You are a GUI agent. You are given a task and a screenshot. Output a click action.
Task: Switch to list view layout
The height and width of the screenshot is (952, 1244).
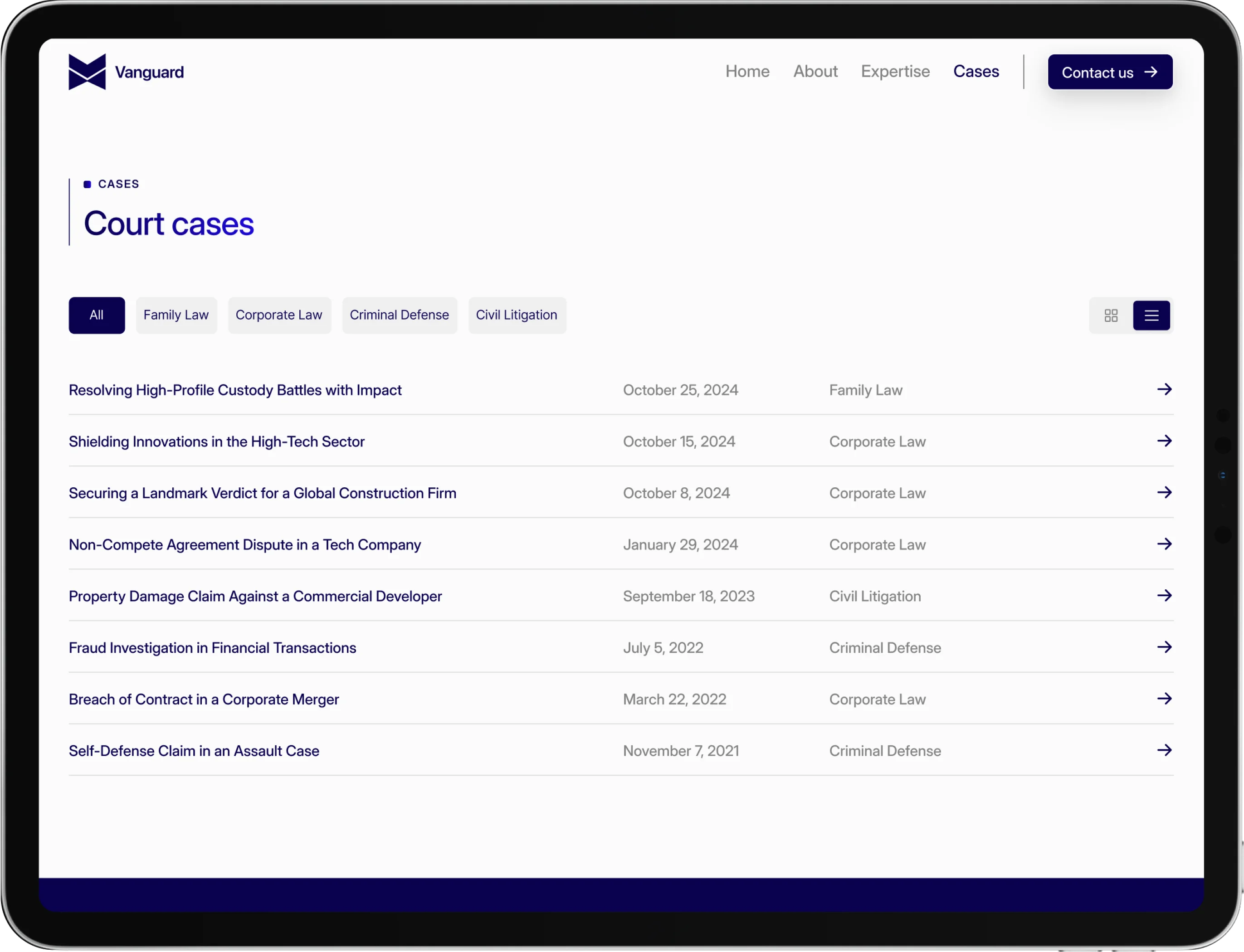click(1151, 316)
